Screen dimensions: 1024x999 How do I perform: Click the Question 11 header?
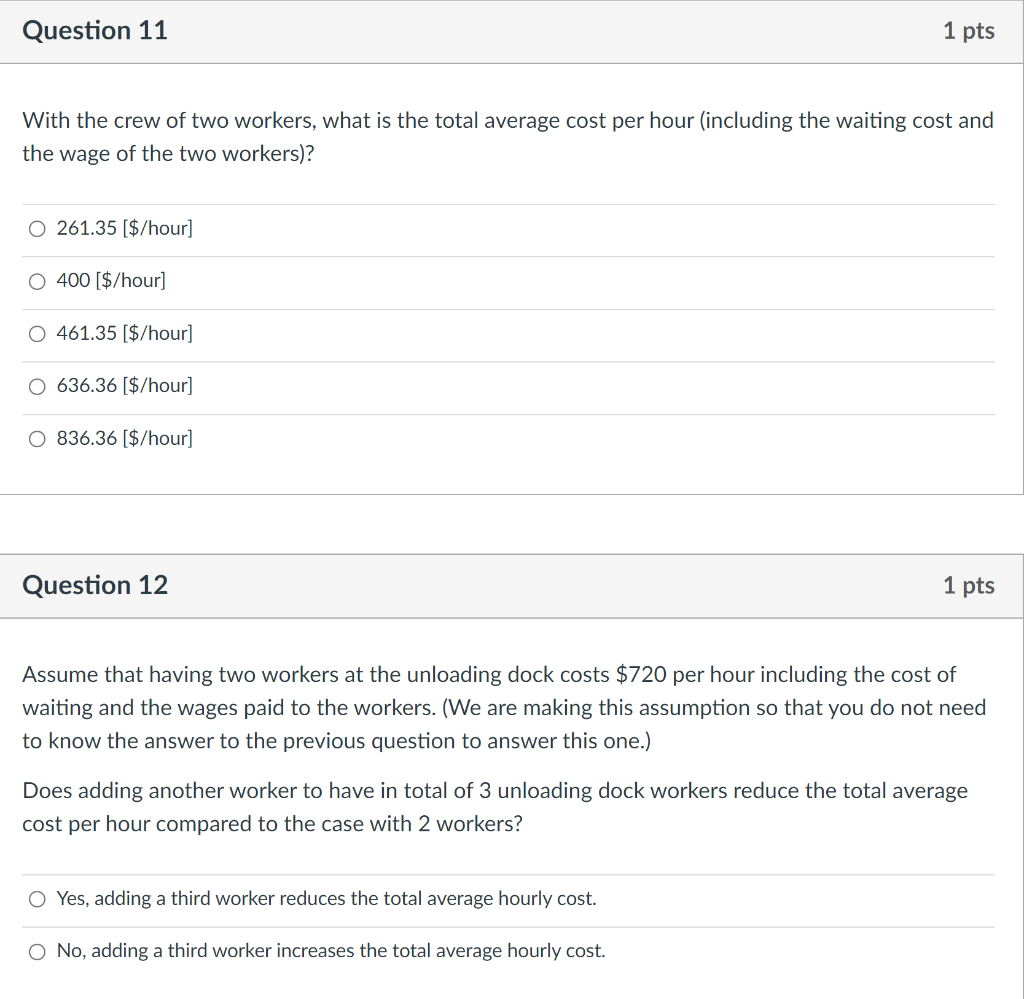point(95,31)
